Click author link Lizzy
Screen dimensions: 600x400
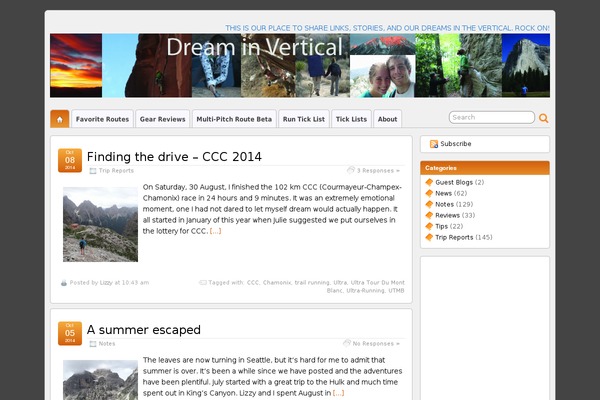point(106,283)
